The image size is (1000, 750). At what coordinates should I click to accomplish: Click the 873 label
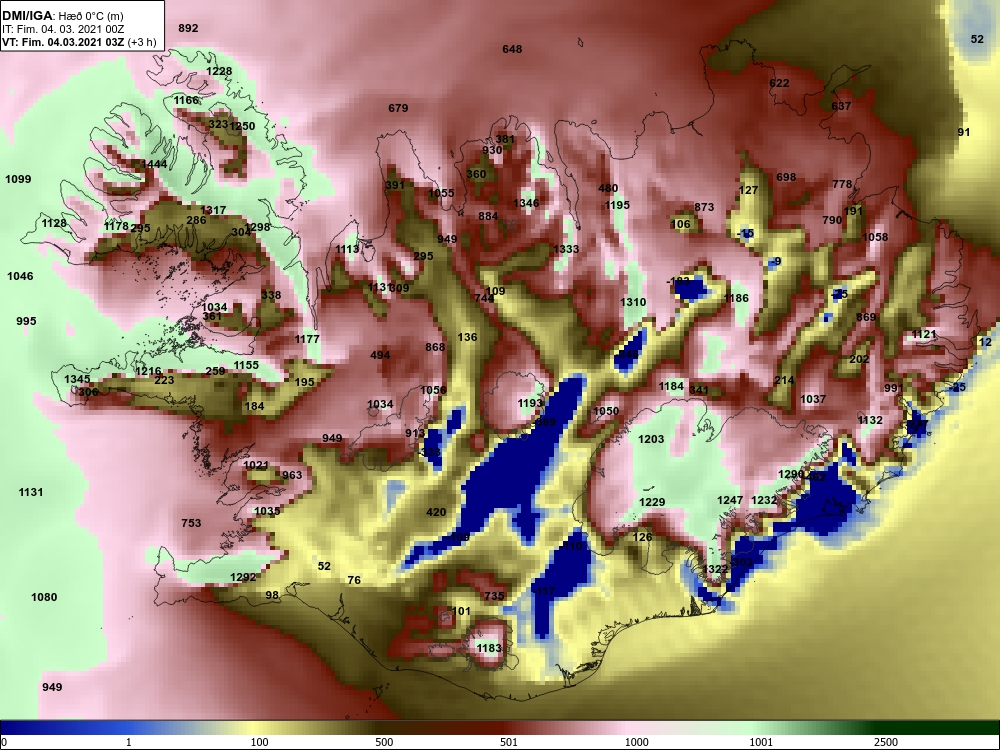click(704, 207)
